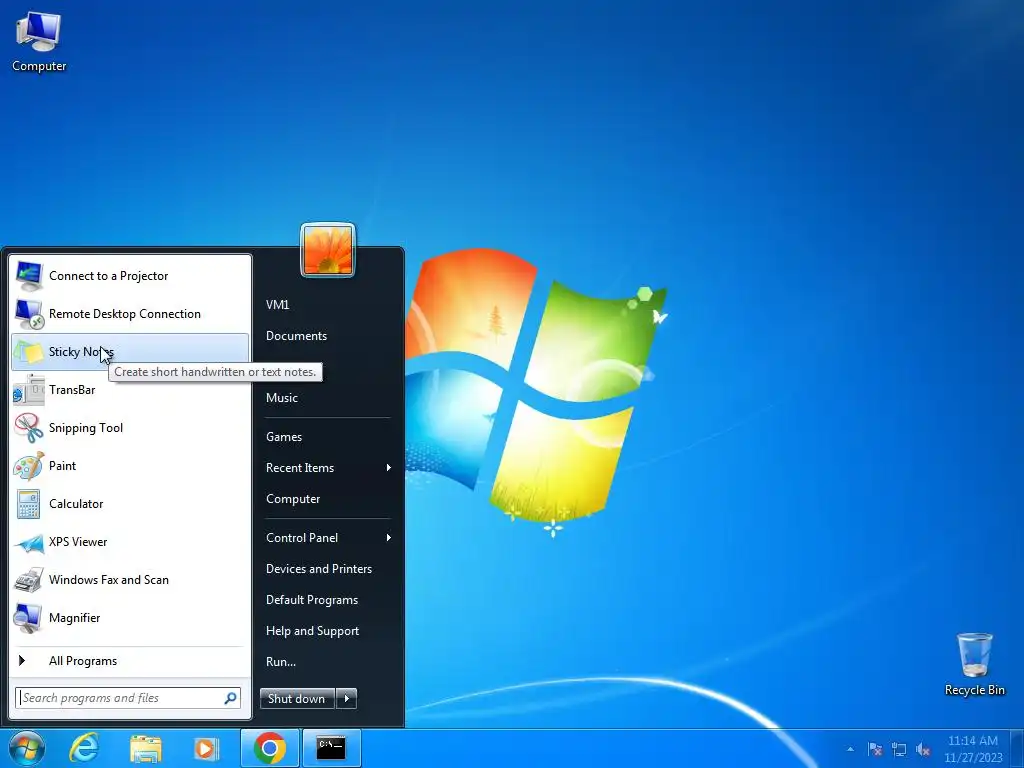The height and width of the screenshot is (768, 1024).
Task: Launch the Paint palette icon
Action: 29,466
